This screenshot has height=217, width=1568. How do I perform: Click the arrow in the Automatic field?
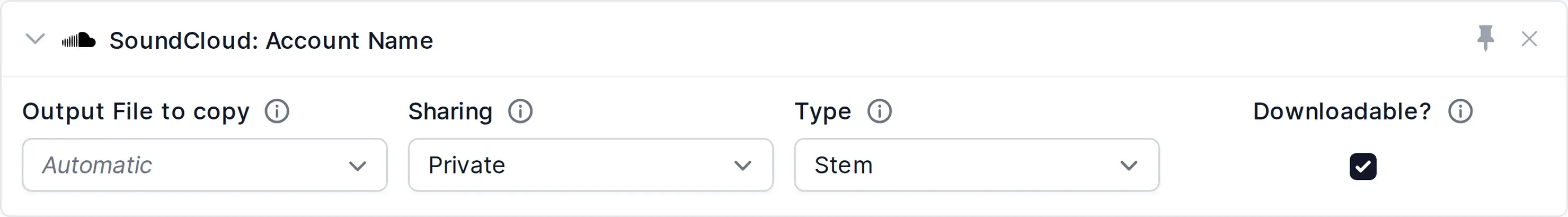pos(357,166)
